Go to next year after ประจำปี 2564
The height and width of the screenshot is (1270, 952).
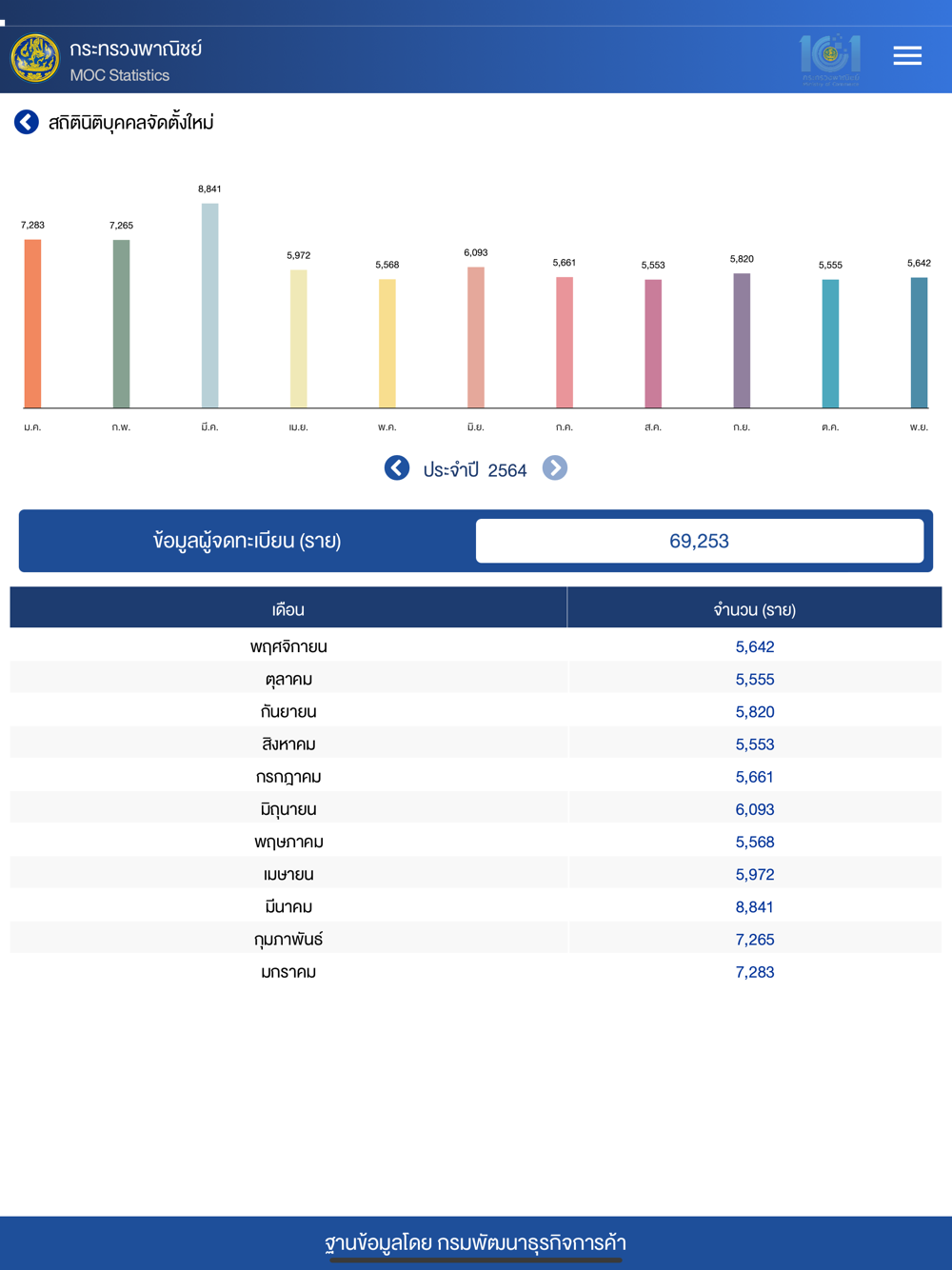tap(555, 468)
